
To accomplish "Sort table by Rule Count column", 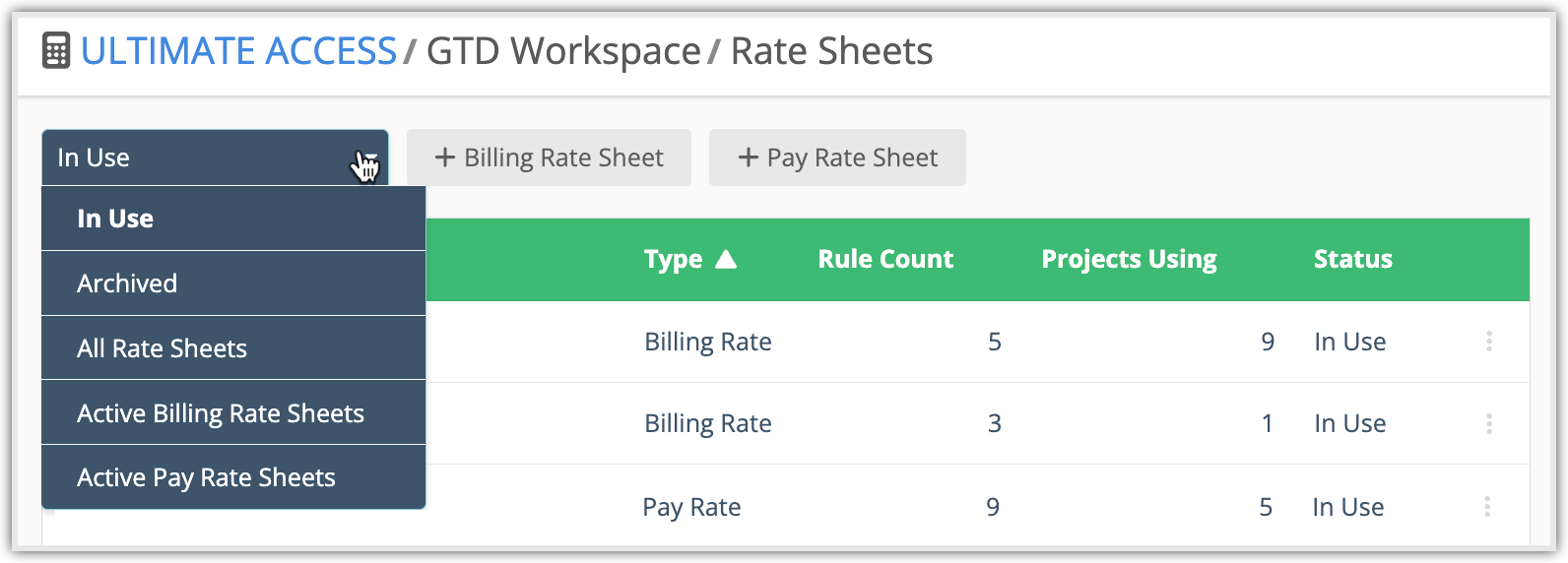I will 885,259.
